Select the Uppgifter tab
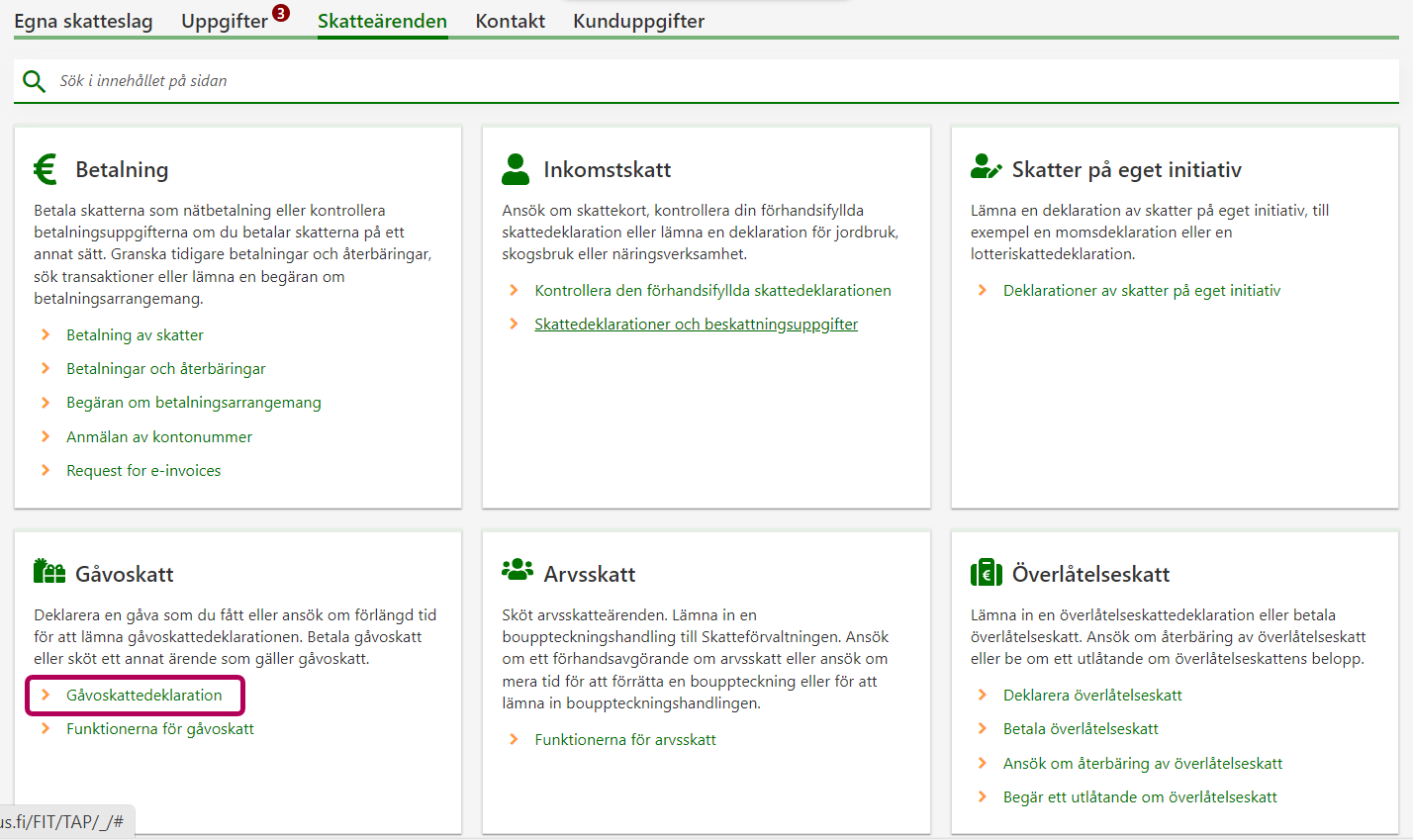Screen dimensions: 1413x840 [x=225, y=21]
